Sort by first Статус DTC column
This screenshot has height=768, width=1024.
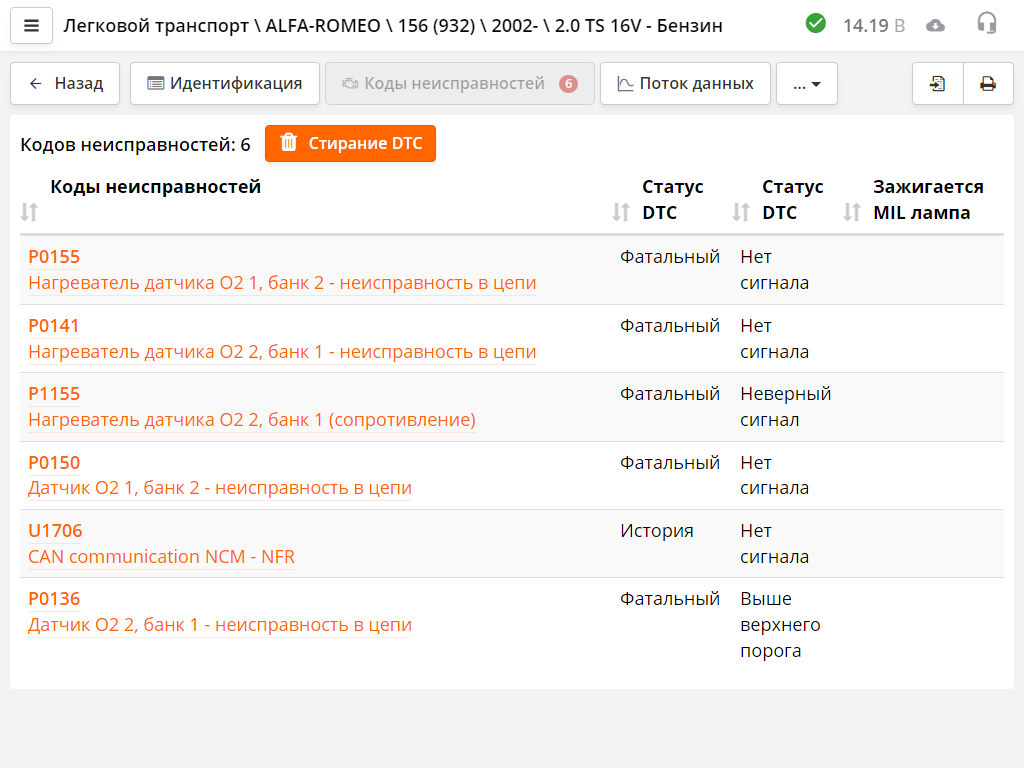(x=621, y=212)
